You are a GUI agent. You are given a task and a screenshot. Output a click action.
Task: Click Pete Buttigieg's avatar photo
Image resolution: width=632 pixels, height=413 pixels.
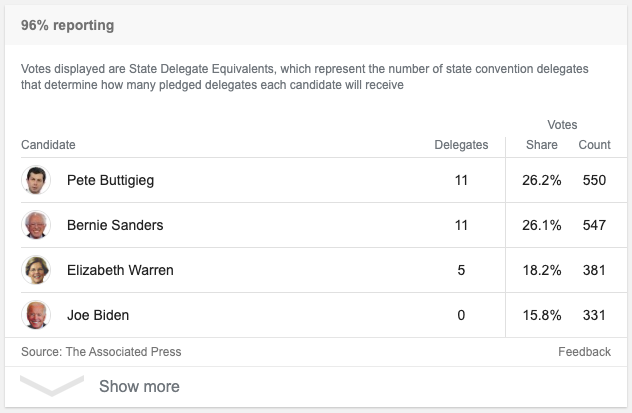[36, 180]
